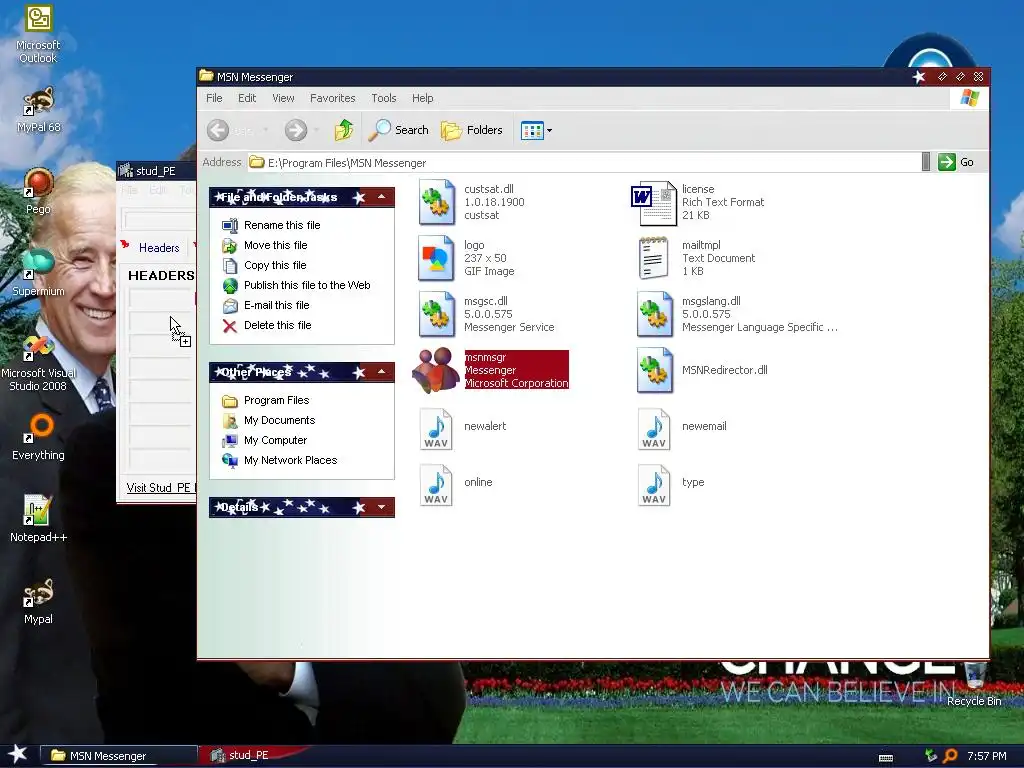The height and width of the screenshot is (768, 1024).
Task: Click the Go button beside address bar
Action: 956,162
